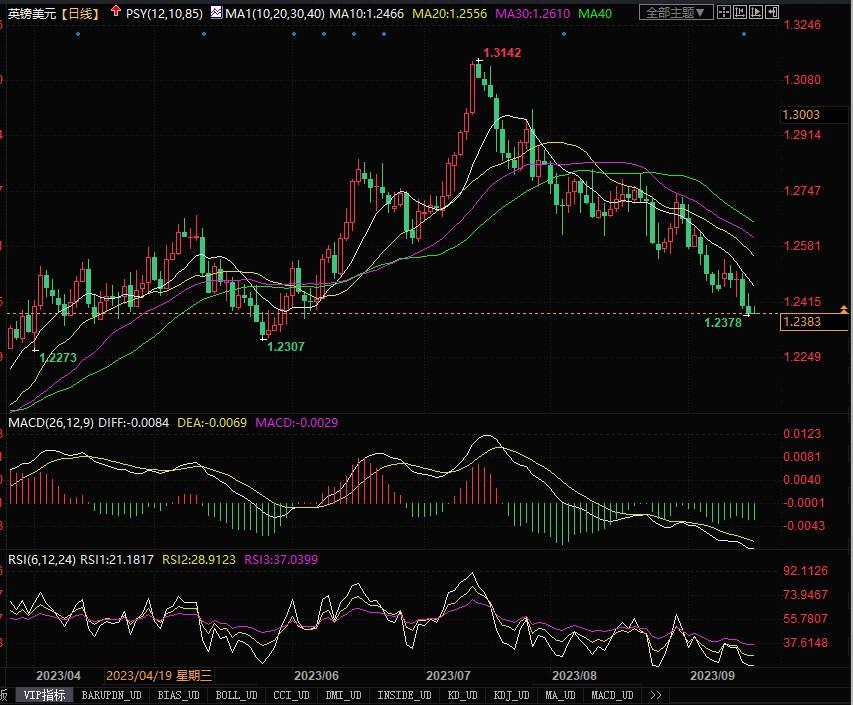Screen dimensions: 853x705
Task: Select the VIP指标 tab
Action: (x=44, y=695)
